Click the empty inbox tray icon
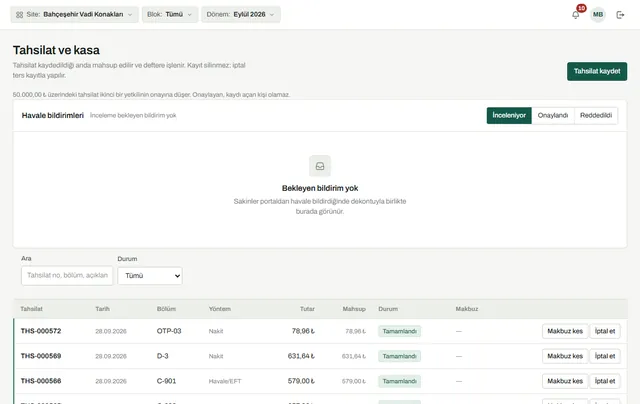The image size is (640, 404). tap(320, 166)
